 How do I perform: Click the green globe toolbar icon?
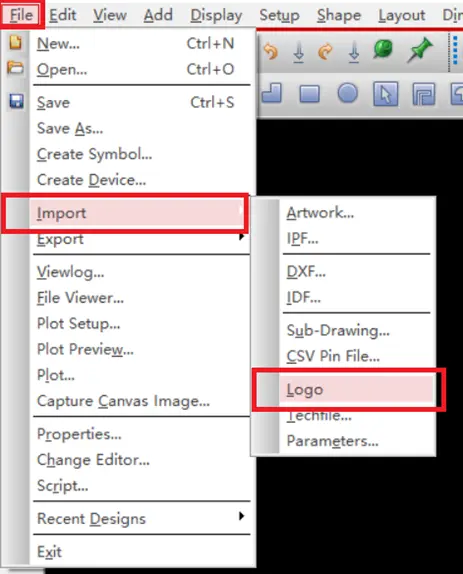tap(383, 49)
